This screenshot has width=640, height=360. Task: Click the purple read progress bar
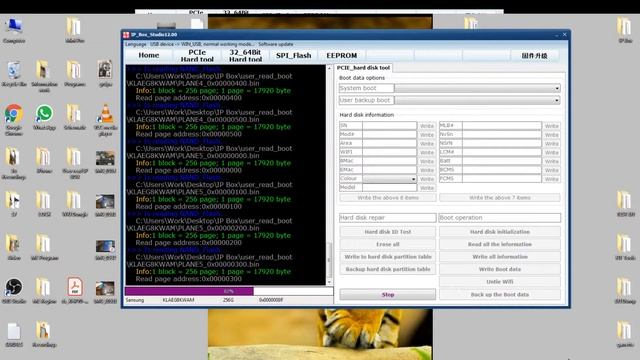click(x=189, y=291)
